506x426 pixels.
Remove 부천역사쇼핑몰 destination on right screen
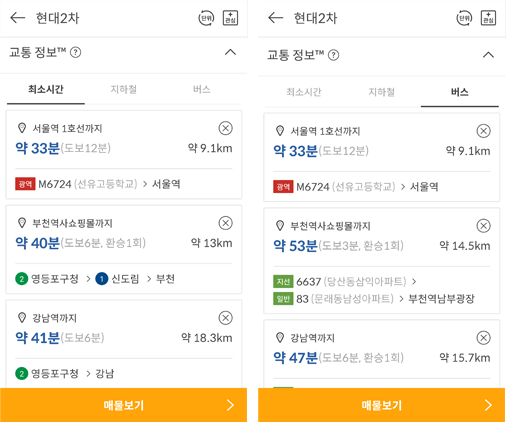click(484, 226)
